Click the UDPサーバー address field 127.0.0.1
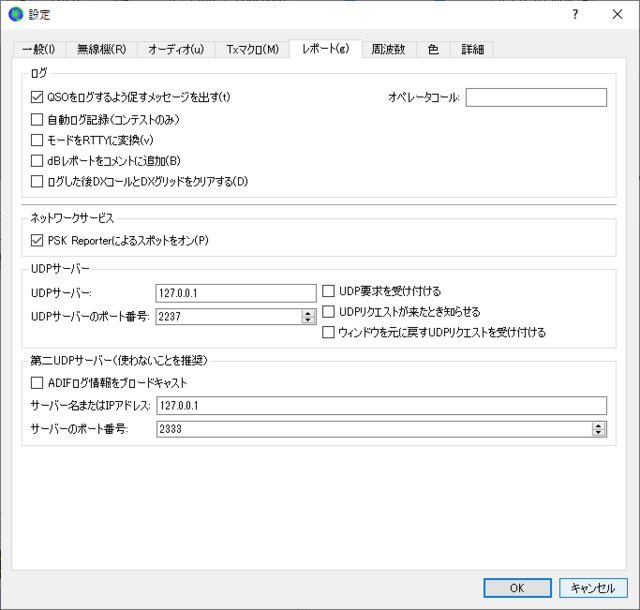The width and height of the screenshot is (640, 610). coord(236,293)
